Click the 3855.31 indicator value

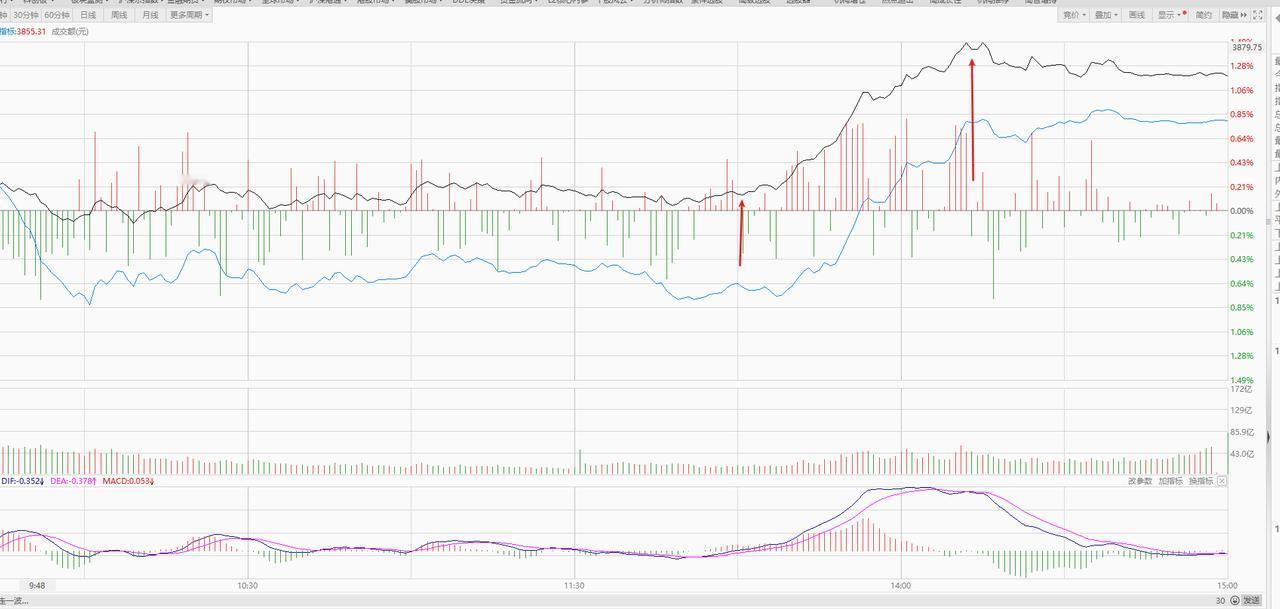point(31,31)
